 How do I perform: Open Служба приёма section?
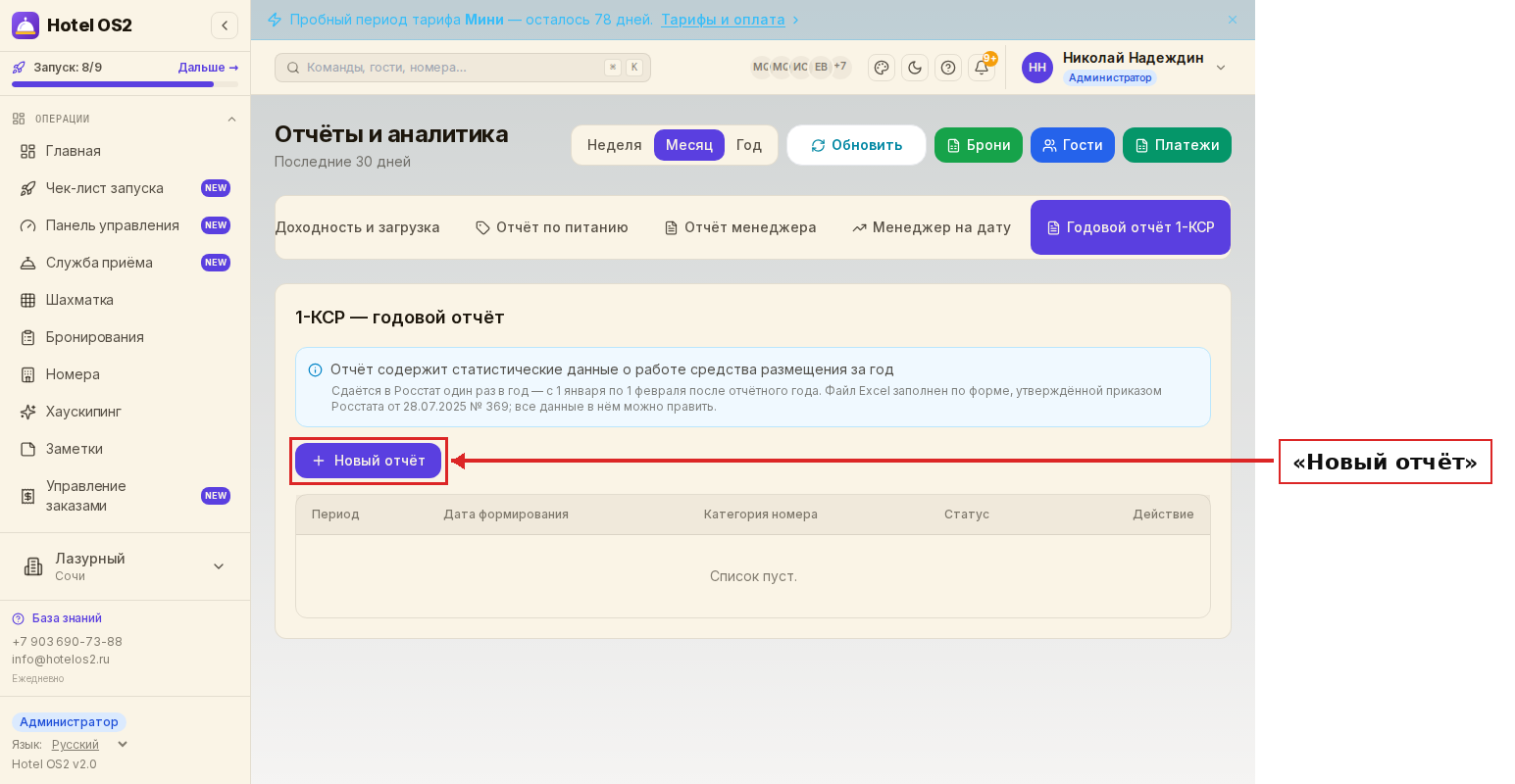[x=125, y=263]
